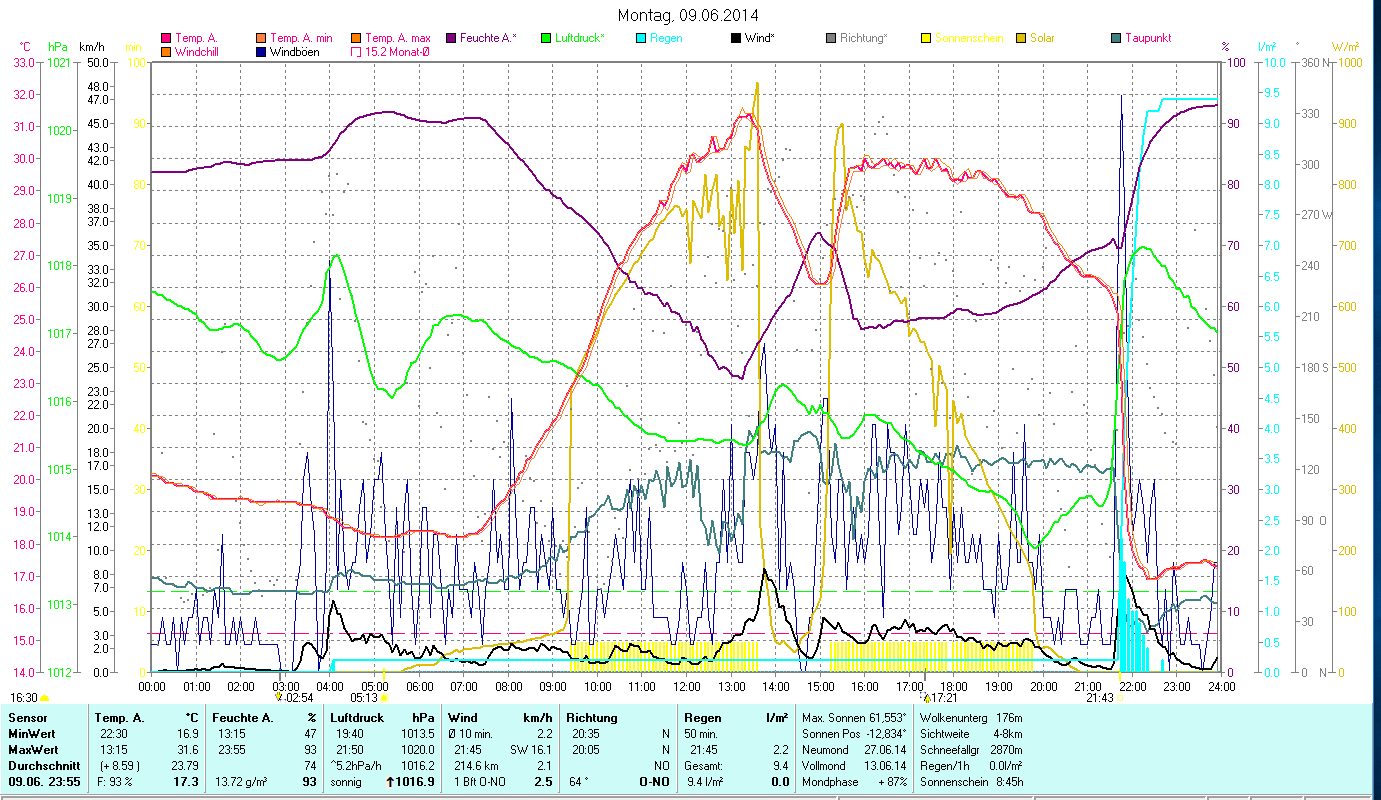Click the Sensor header in the data table

[x=26, y=717]
